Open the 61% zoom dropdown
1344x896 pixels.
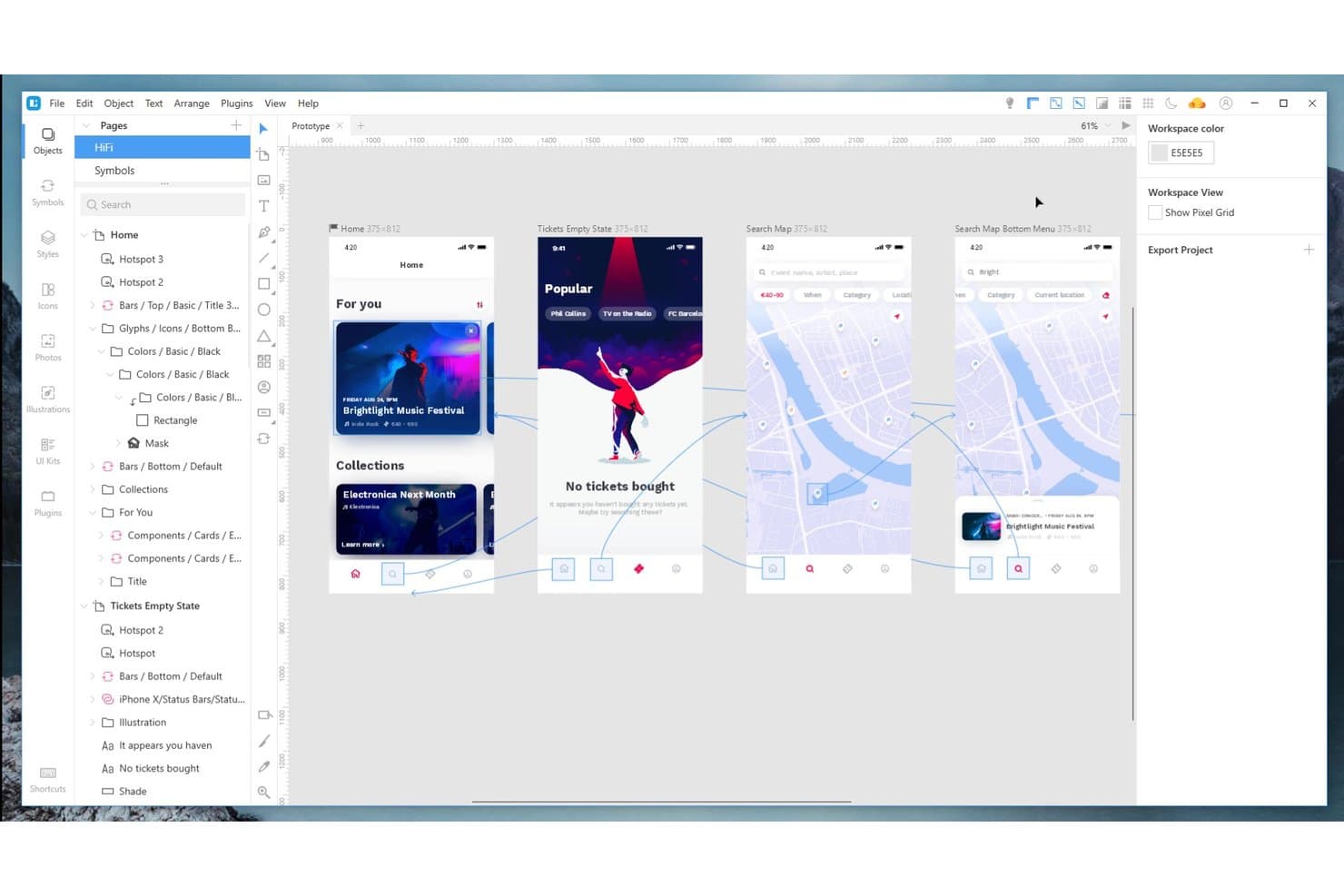click(x=1095, y=126)
